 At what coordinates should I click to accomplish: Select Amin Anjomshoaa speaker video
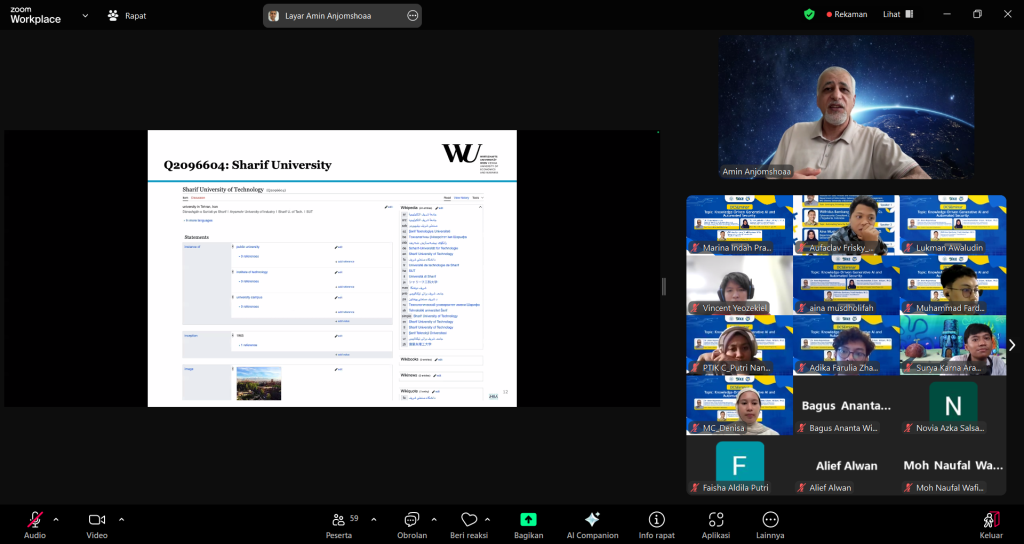coord(846,107)
